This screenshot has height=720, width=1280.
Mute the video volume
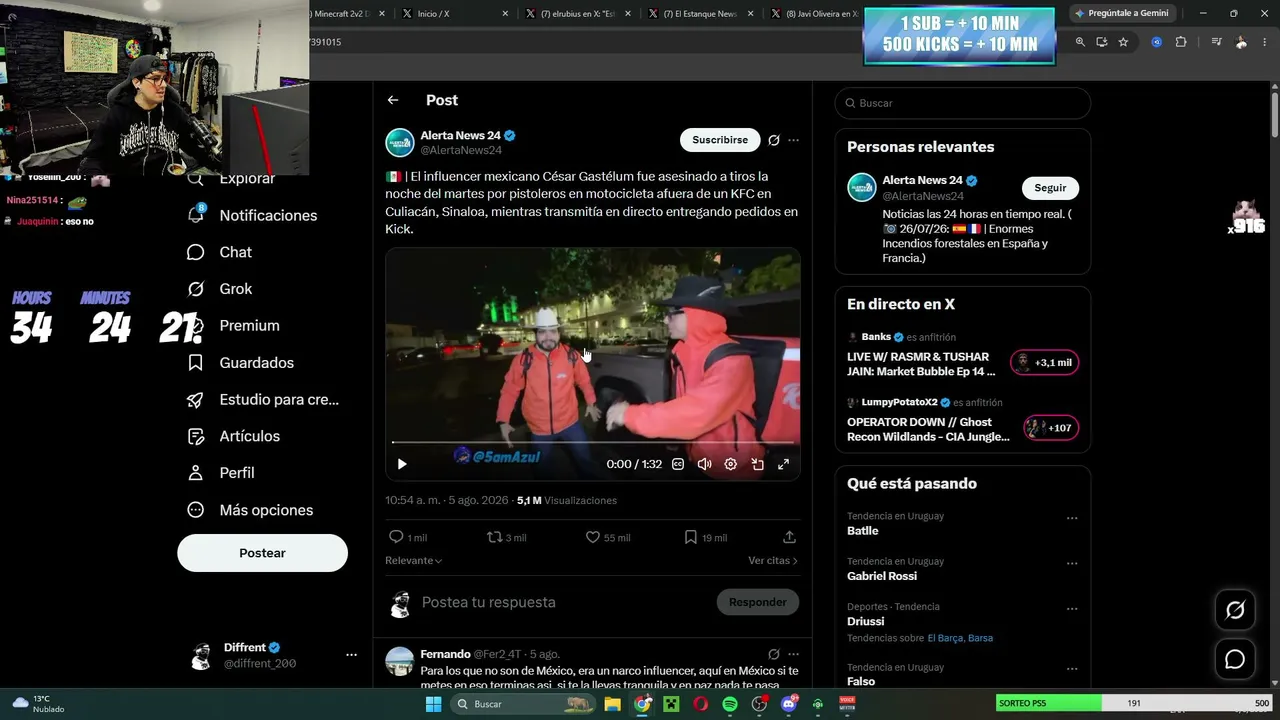pyautogui.click(x=704, y=464)
